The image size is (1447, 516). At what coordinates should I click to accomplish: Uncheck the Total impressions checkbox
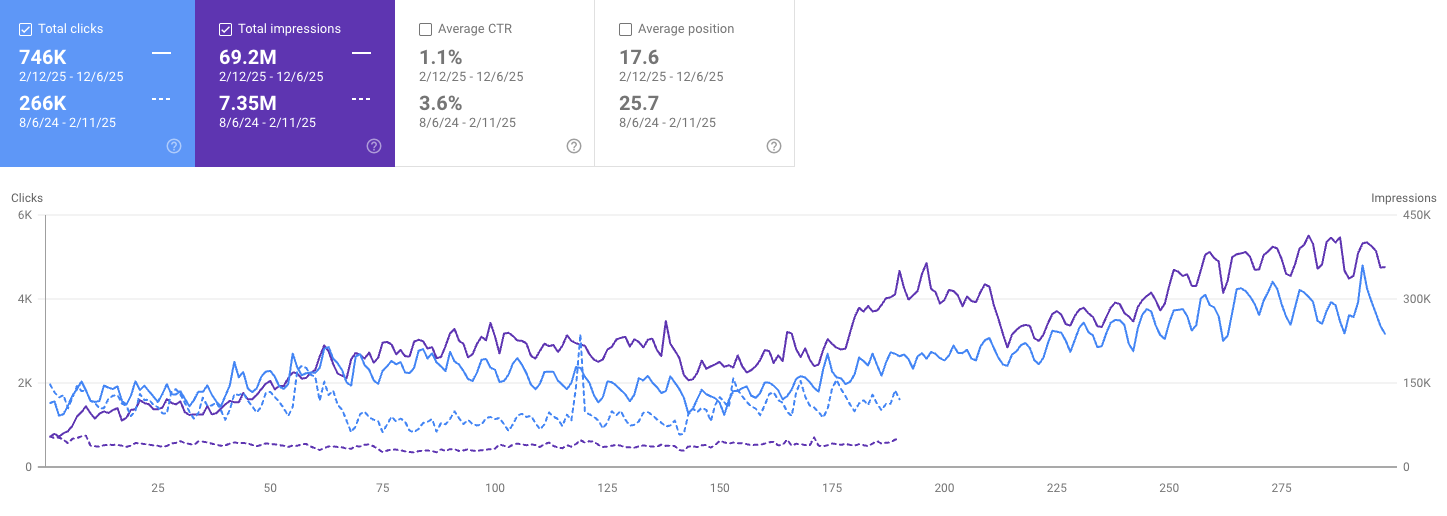[x=226, y=29]
